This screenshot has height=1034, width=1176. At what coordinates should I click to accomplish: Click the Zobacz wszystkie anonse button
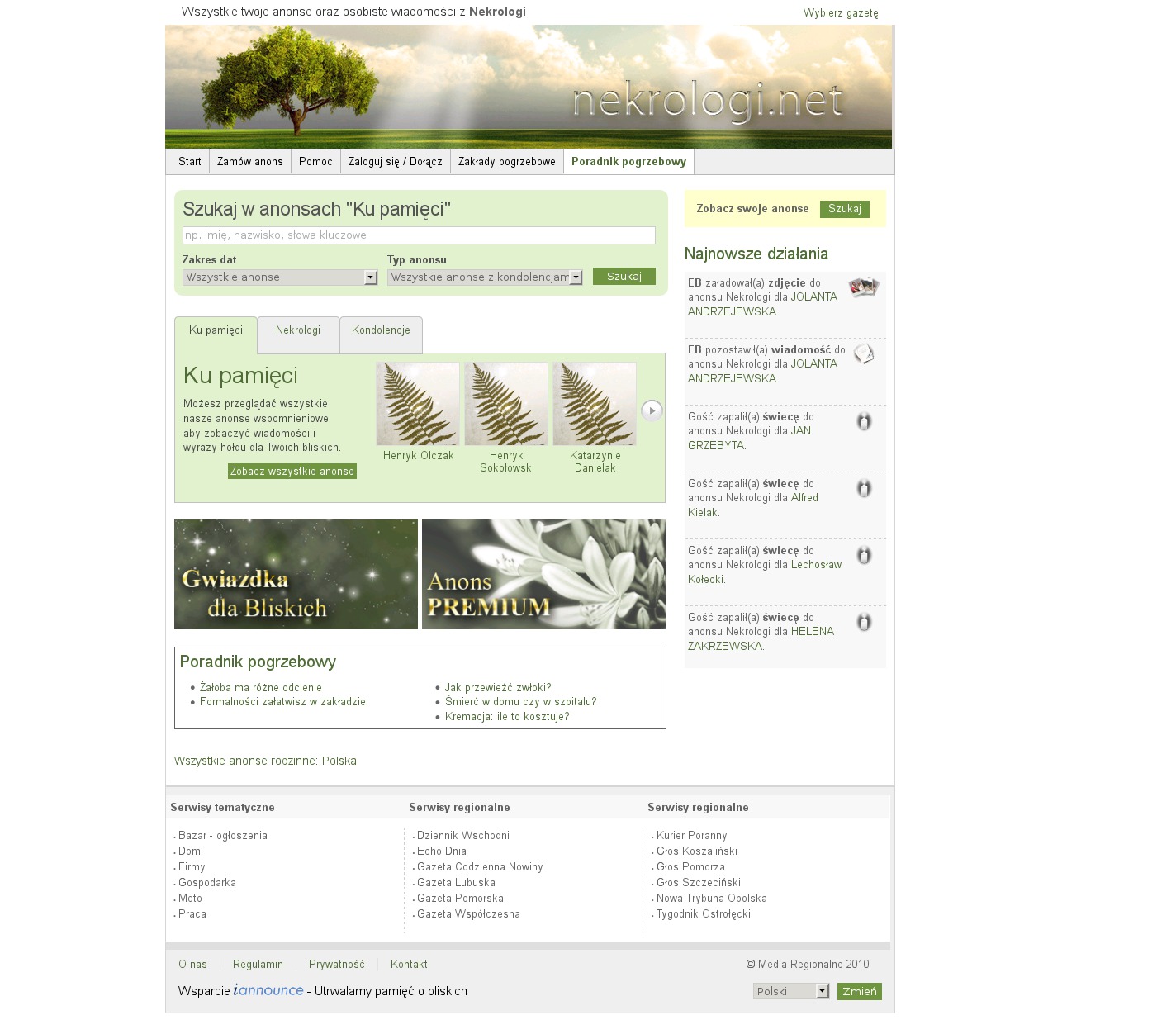[292, 472]
